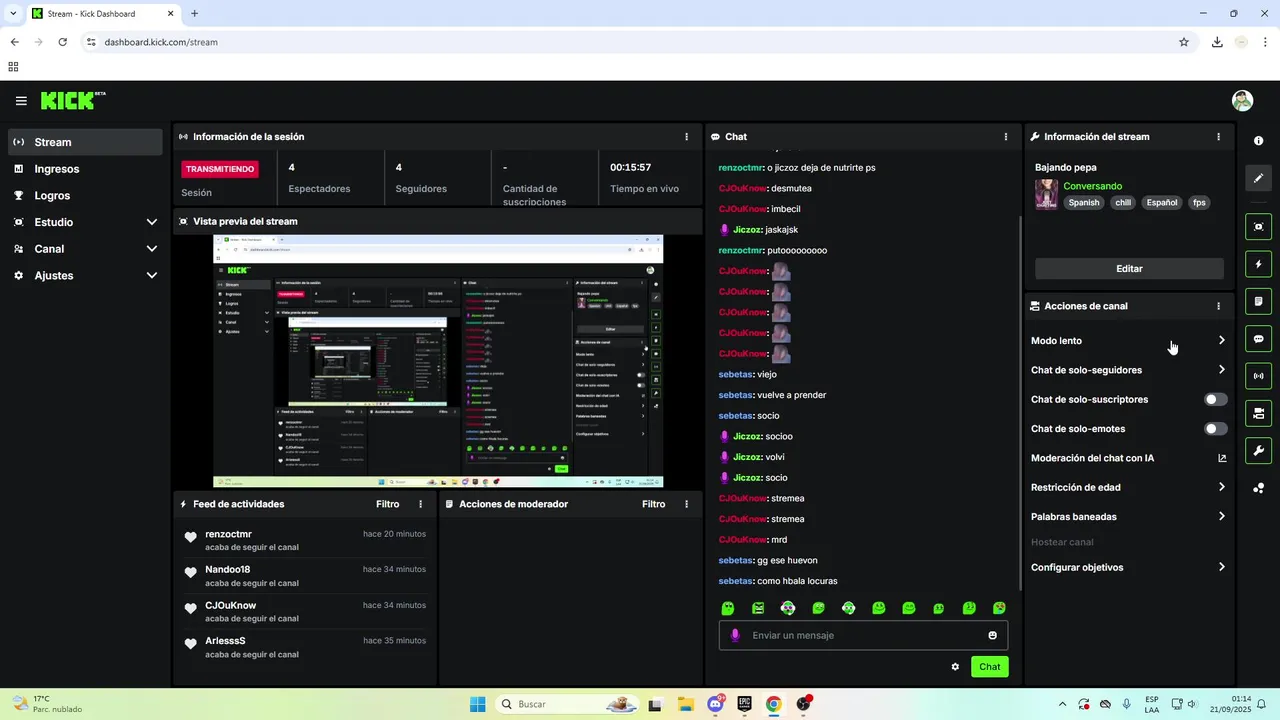Click the chill tag chip
The image size is (1280, 720).
[1123, 202]
